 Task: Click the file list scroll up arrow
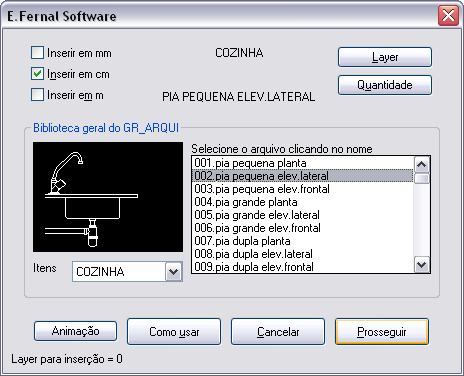422,164
